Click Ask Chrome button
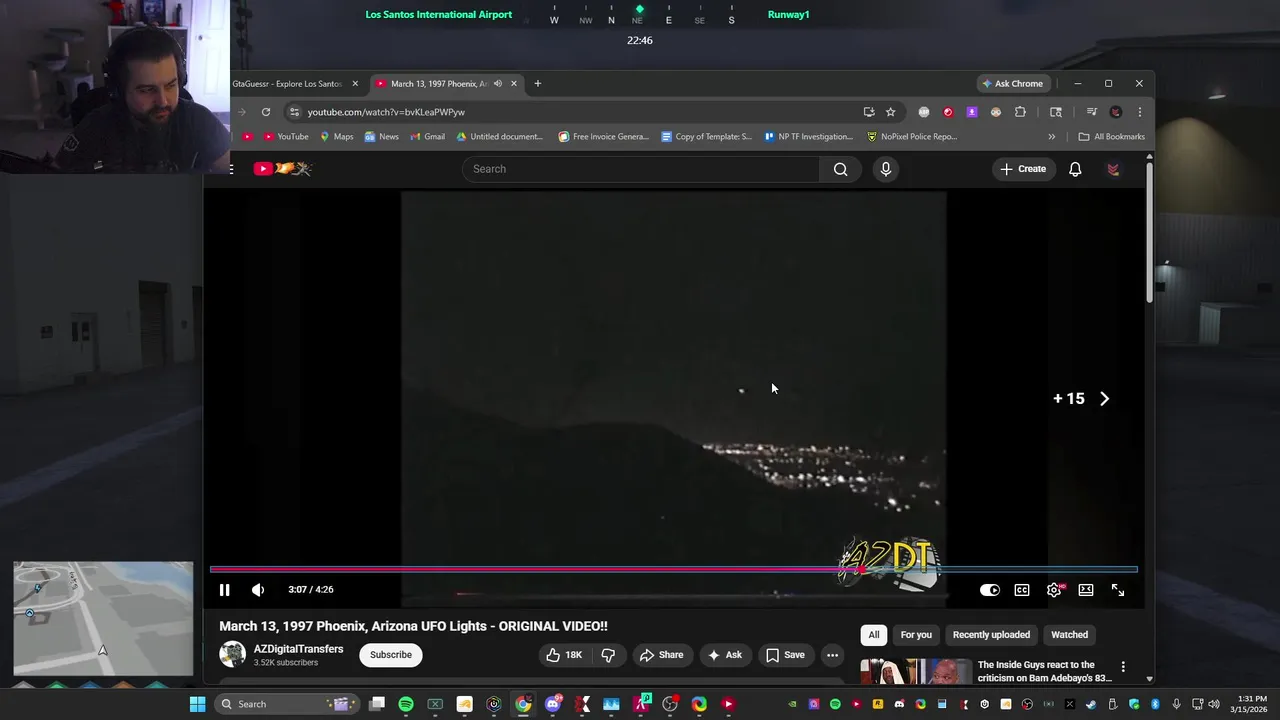1280x720 pixels. pos(1013,84)
